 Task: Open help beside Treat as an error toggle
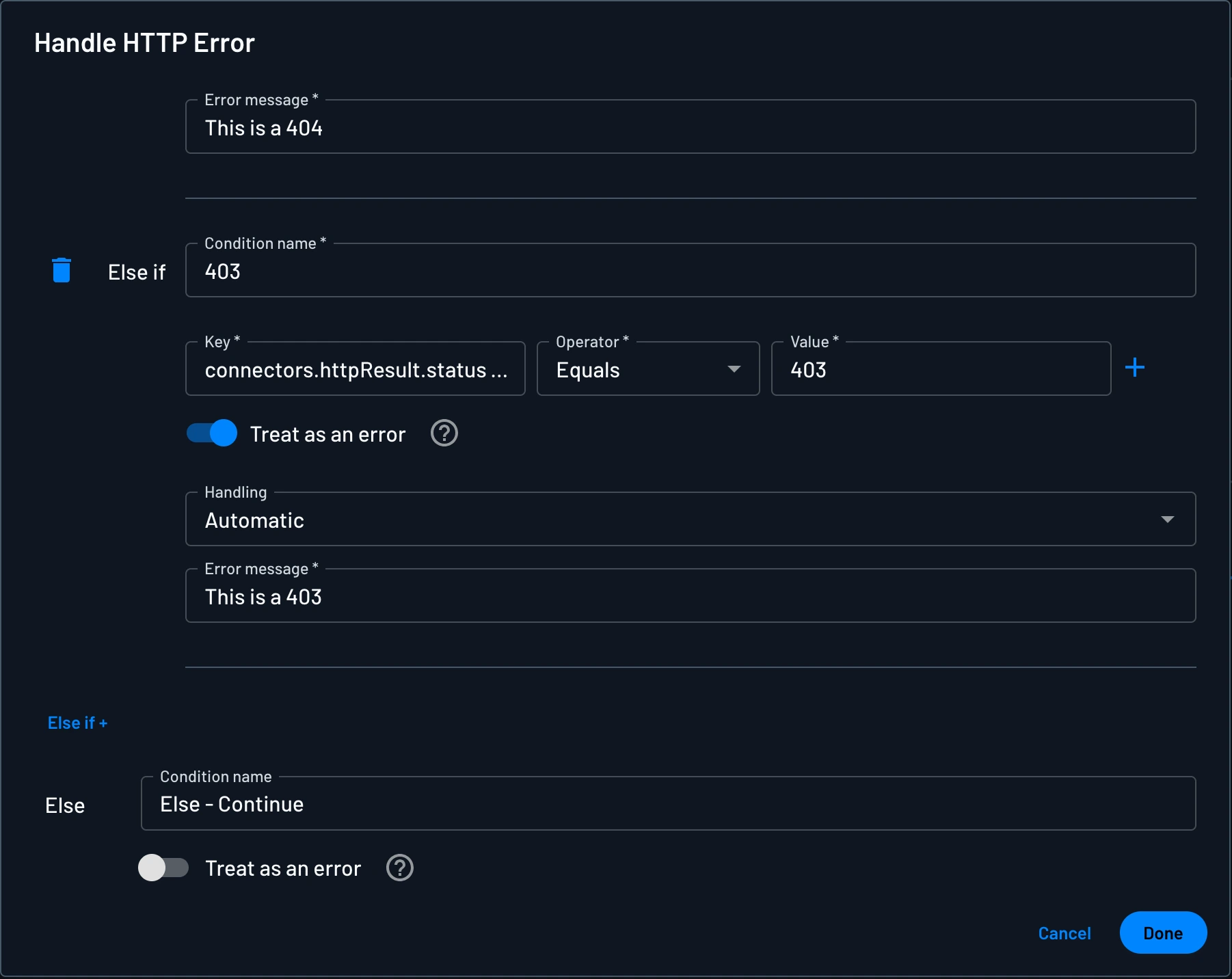[x=444, y=433]
